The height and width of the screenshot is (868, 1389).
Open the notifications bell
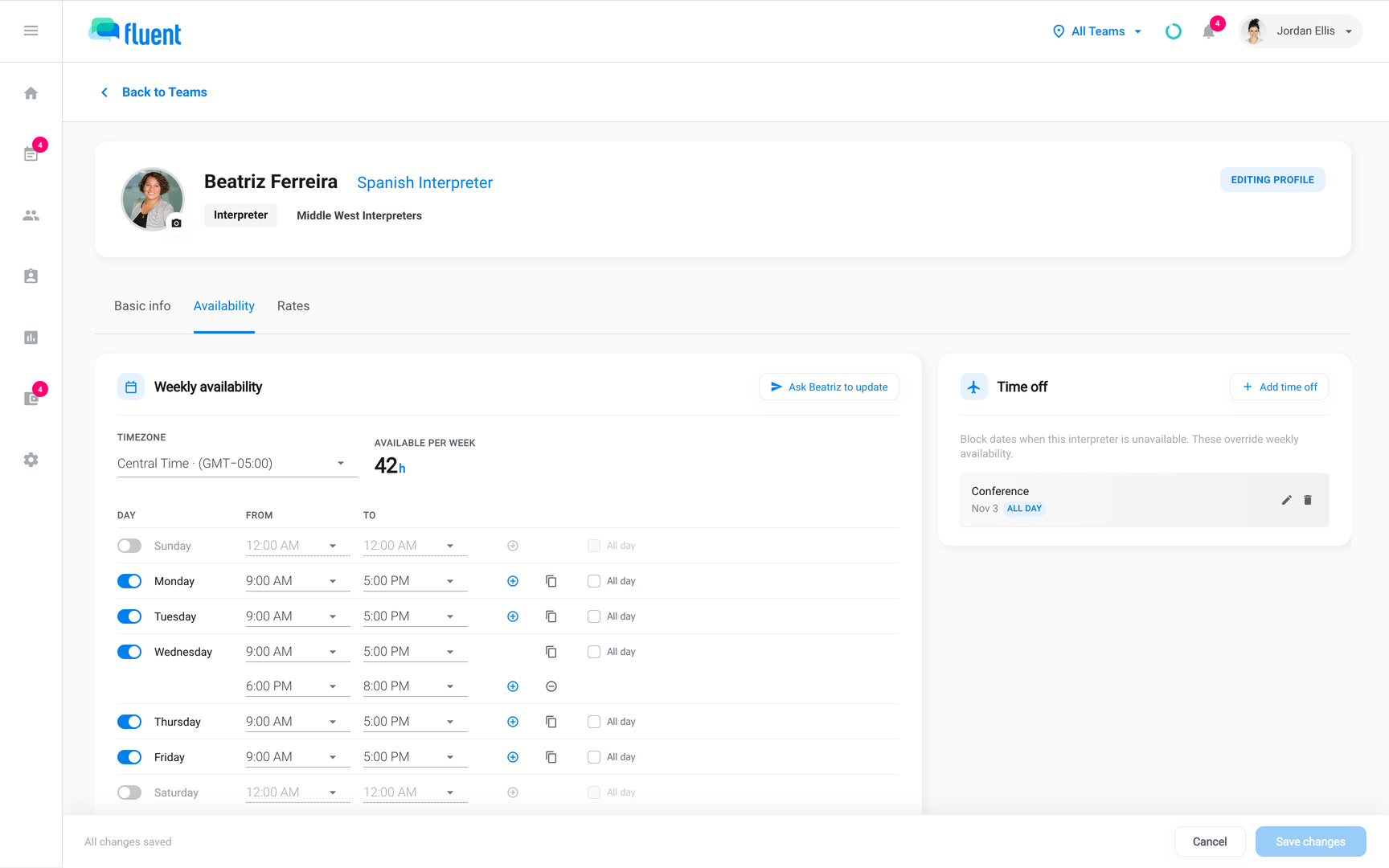pos(1208,31)
